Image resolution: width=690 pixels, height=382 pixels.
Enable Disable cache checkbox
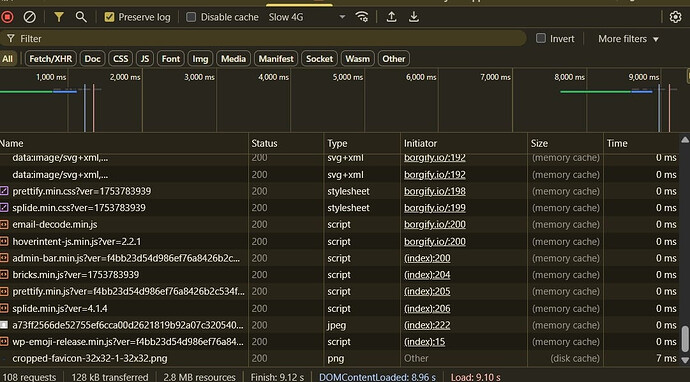pos(191,17)
